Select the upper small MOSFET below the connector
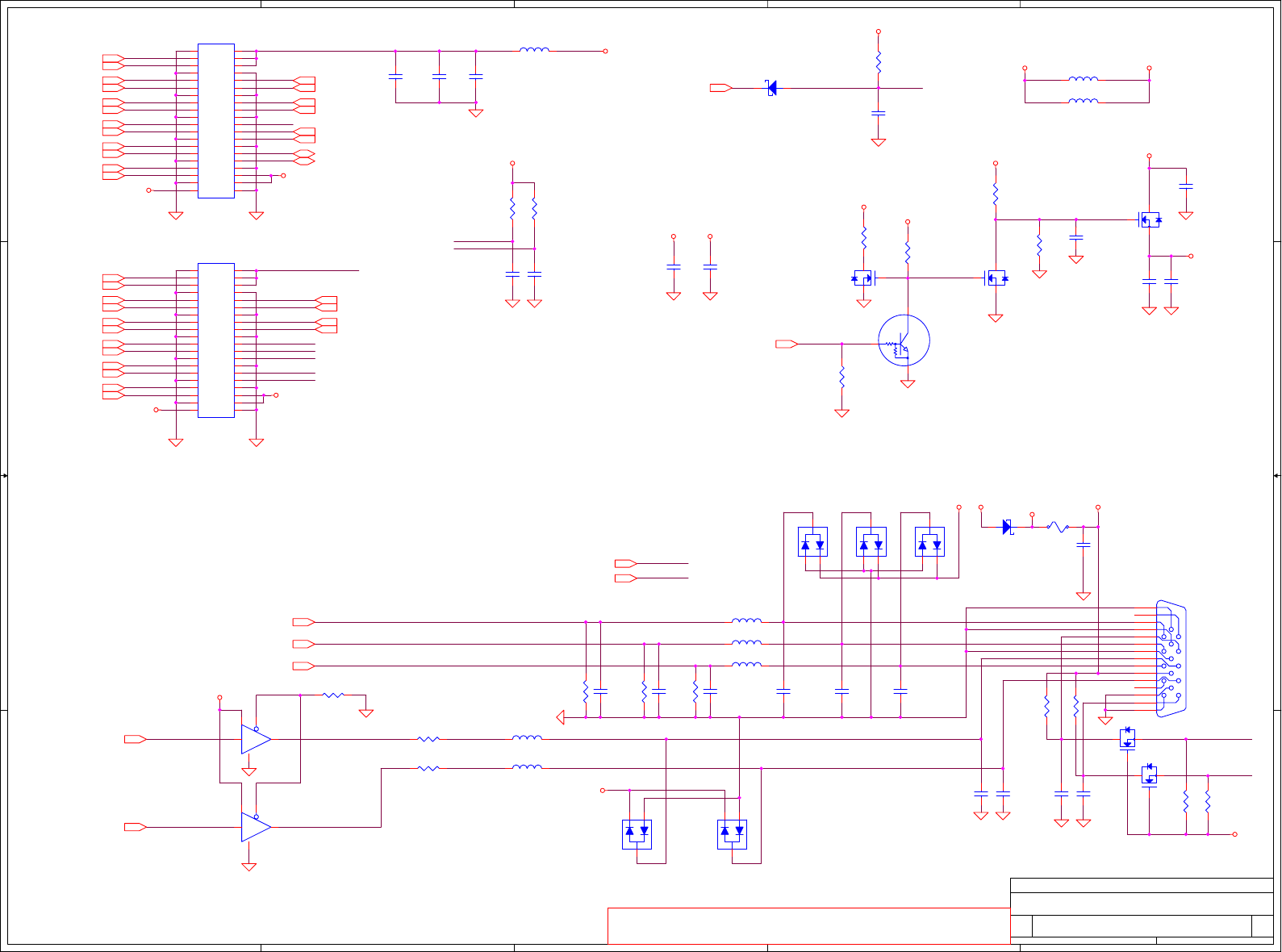This screenshot has width=1282, height=952. click(x=1128, y=738)
